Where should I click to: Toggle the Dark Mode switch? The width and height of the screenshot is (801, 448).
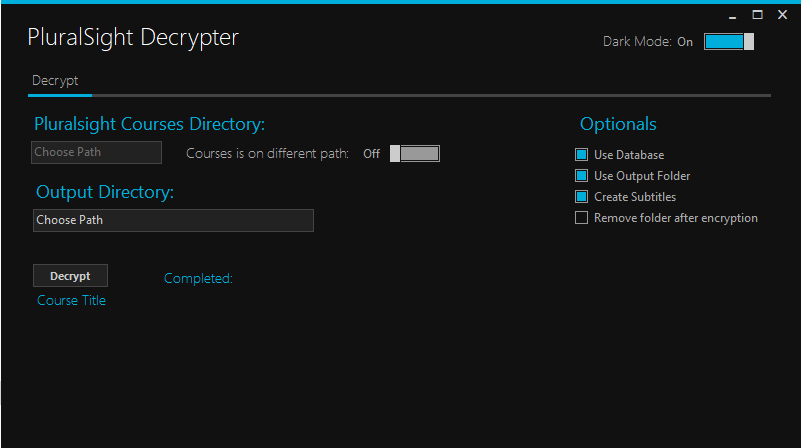728,41
